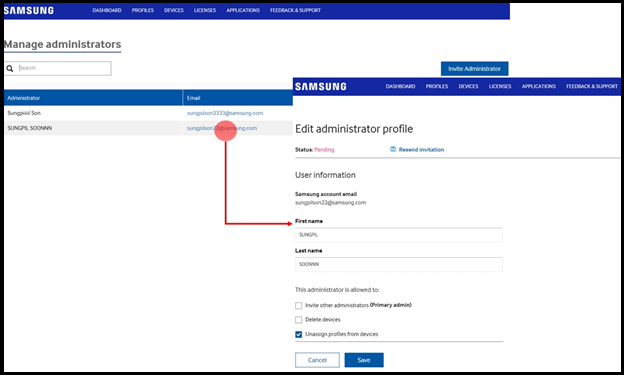Image resolution: width=624 pixels, height=375 pixels.
Task: Click the envelope icon beside Resend invitation
Action: click(x=393, y=149)
